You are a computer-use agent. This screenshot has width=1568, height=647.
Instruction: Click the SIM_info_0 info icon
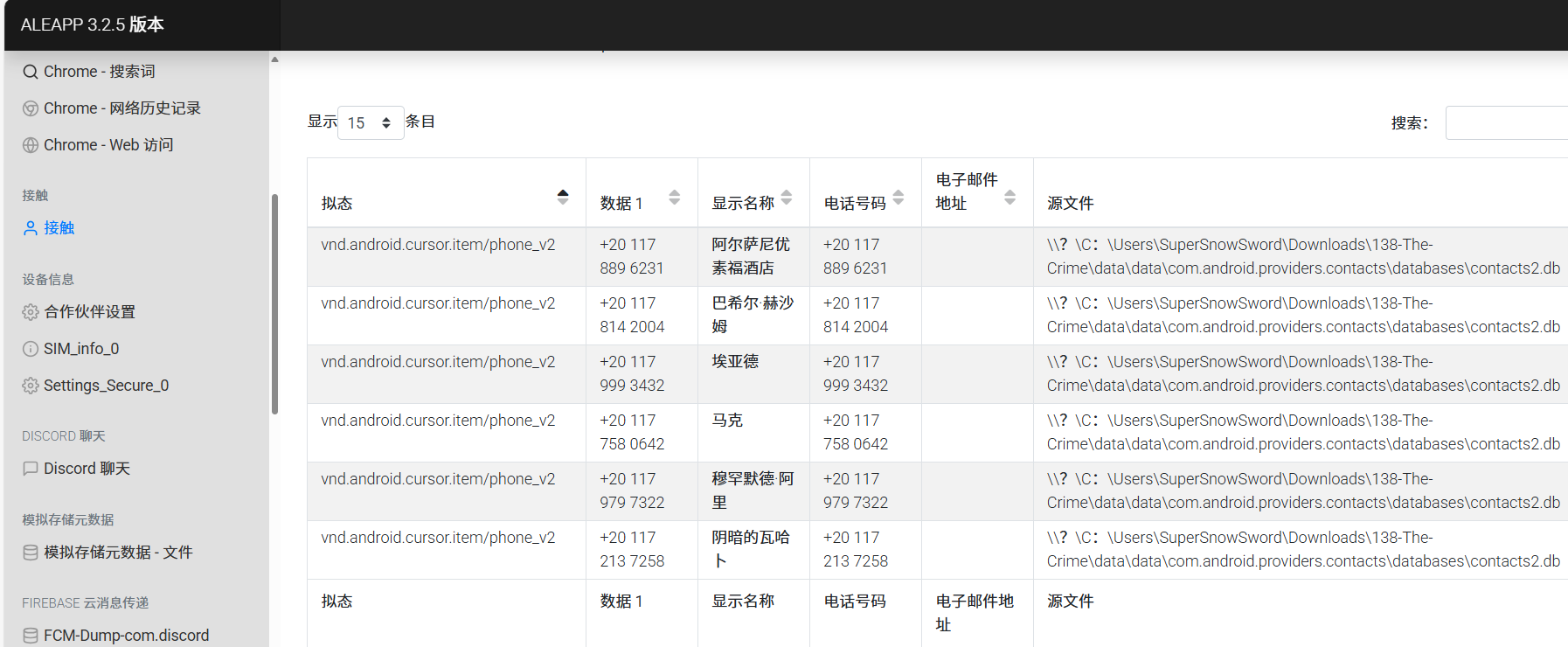[31, 349]
